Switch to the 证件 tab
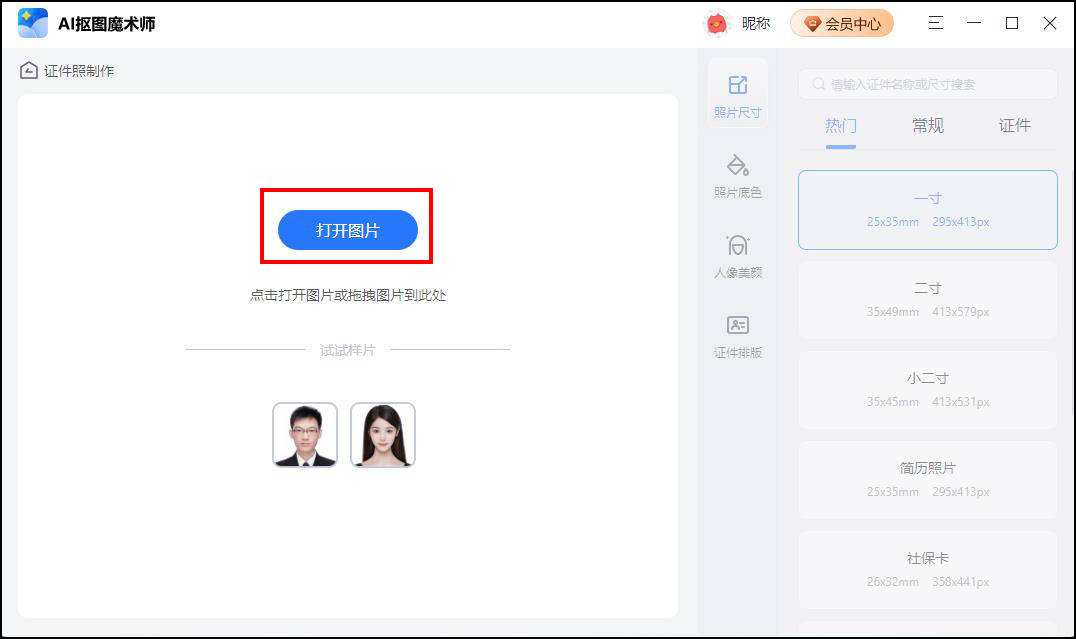 pyautogui.click(x=1014, y=126)
